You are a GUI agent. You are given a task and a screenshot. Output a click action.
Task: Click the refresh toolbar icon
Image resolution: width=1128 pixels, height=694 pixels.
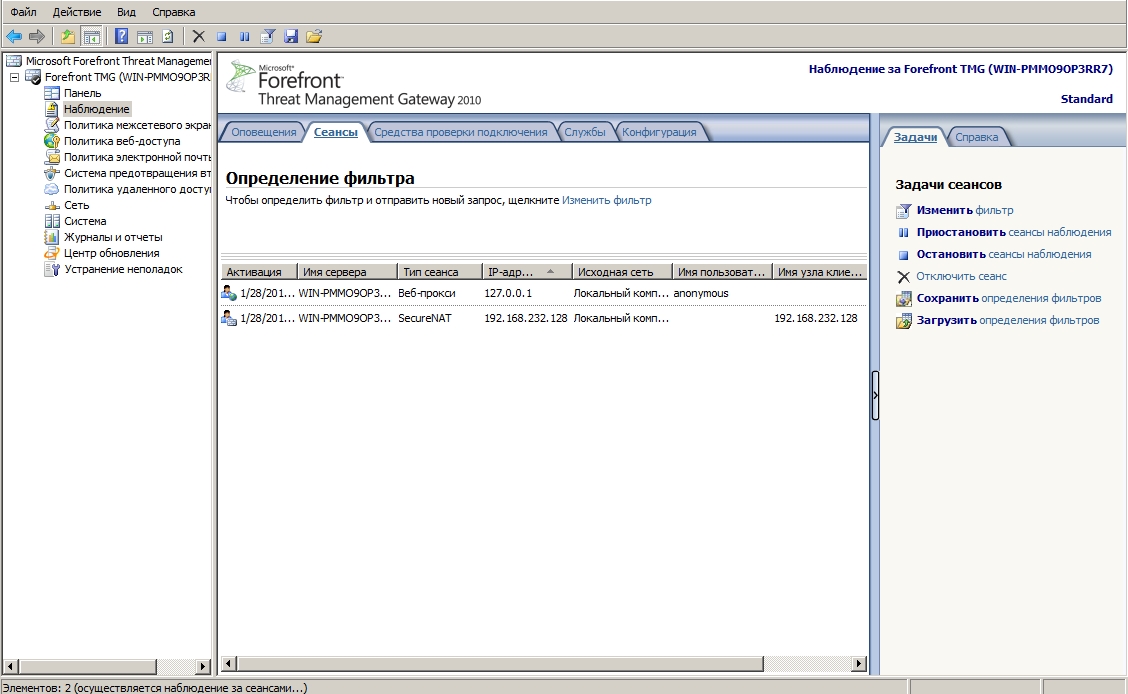click(x=168, y=36)
